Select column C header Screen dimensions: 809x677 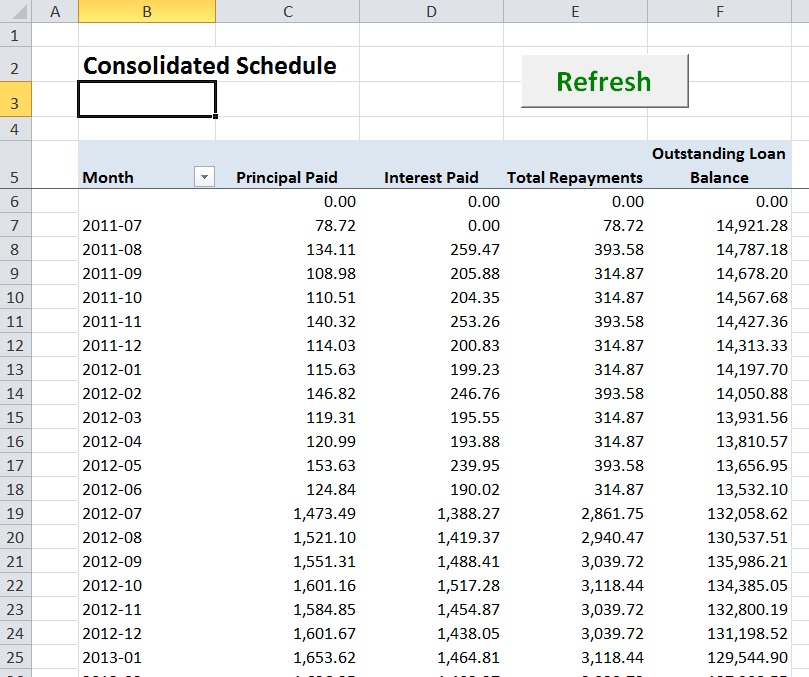[x=288, y=11]
